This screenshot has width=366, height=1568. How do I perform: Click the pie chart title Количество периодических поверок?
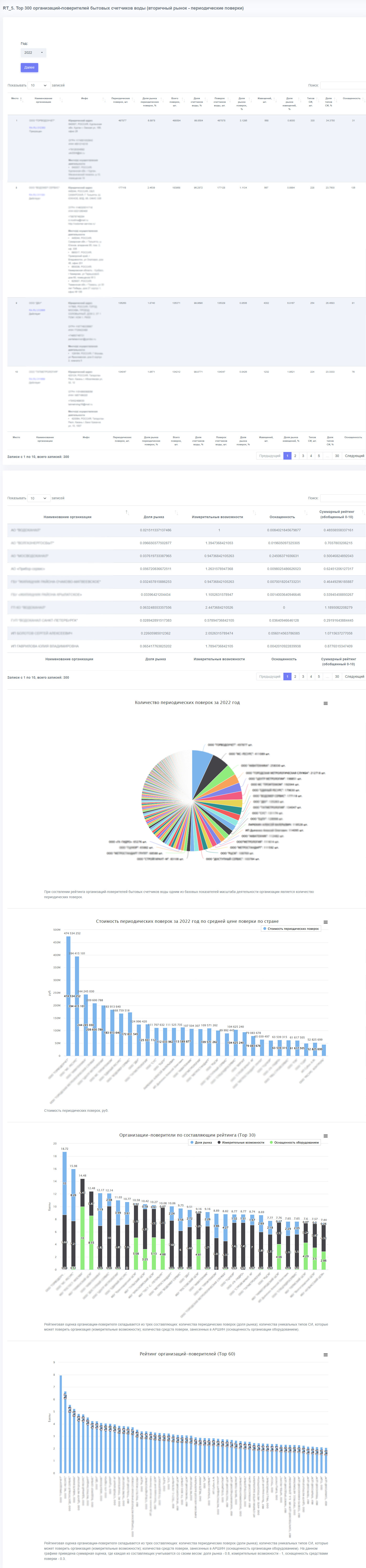[187, 703]
